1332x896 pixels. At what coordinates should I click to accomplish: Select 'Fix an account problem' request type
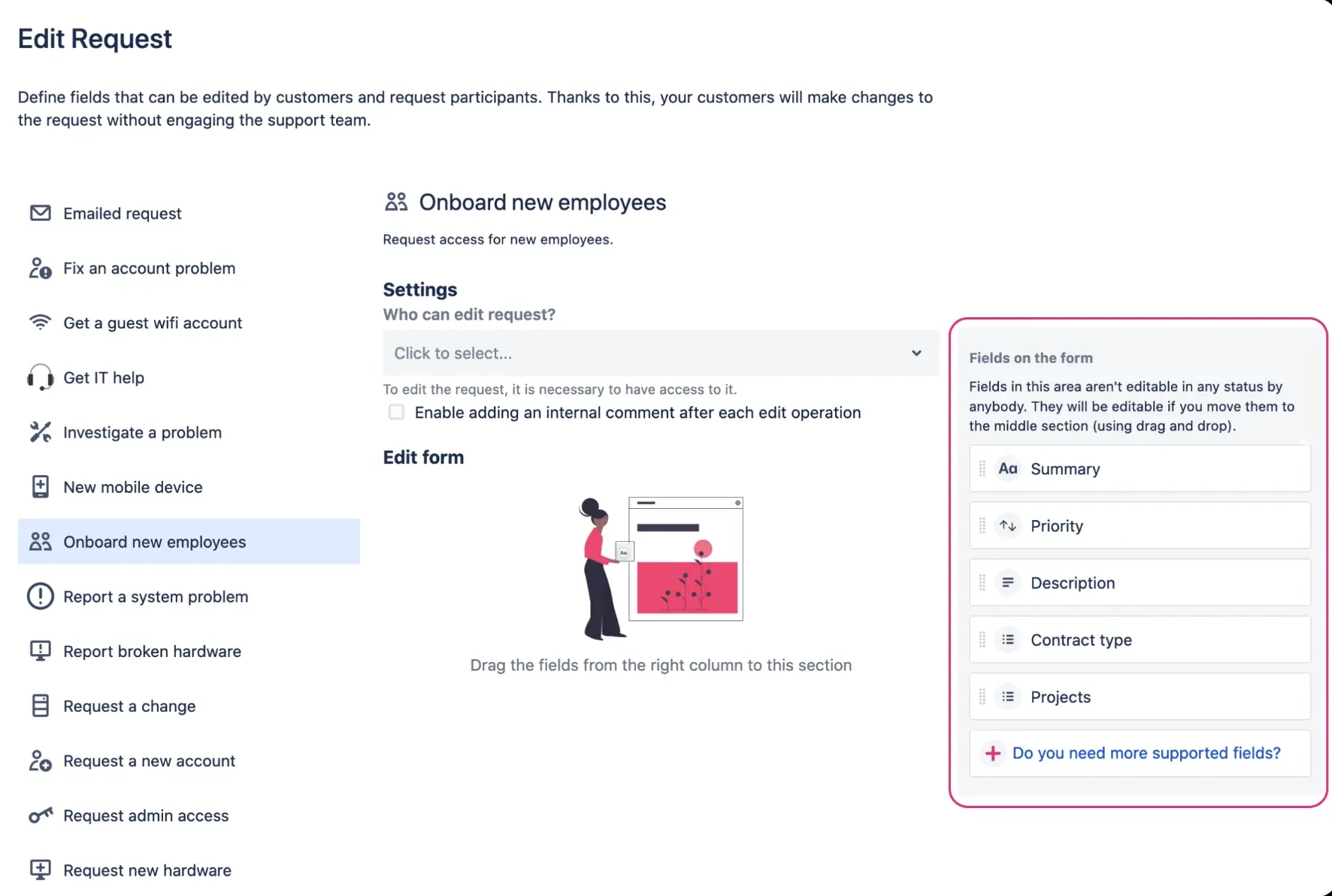(149, 268)
